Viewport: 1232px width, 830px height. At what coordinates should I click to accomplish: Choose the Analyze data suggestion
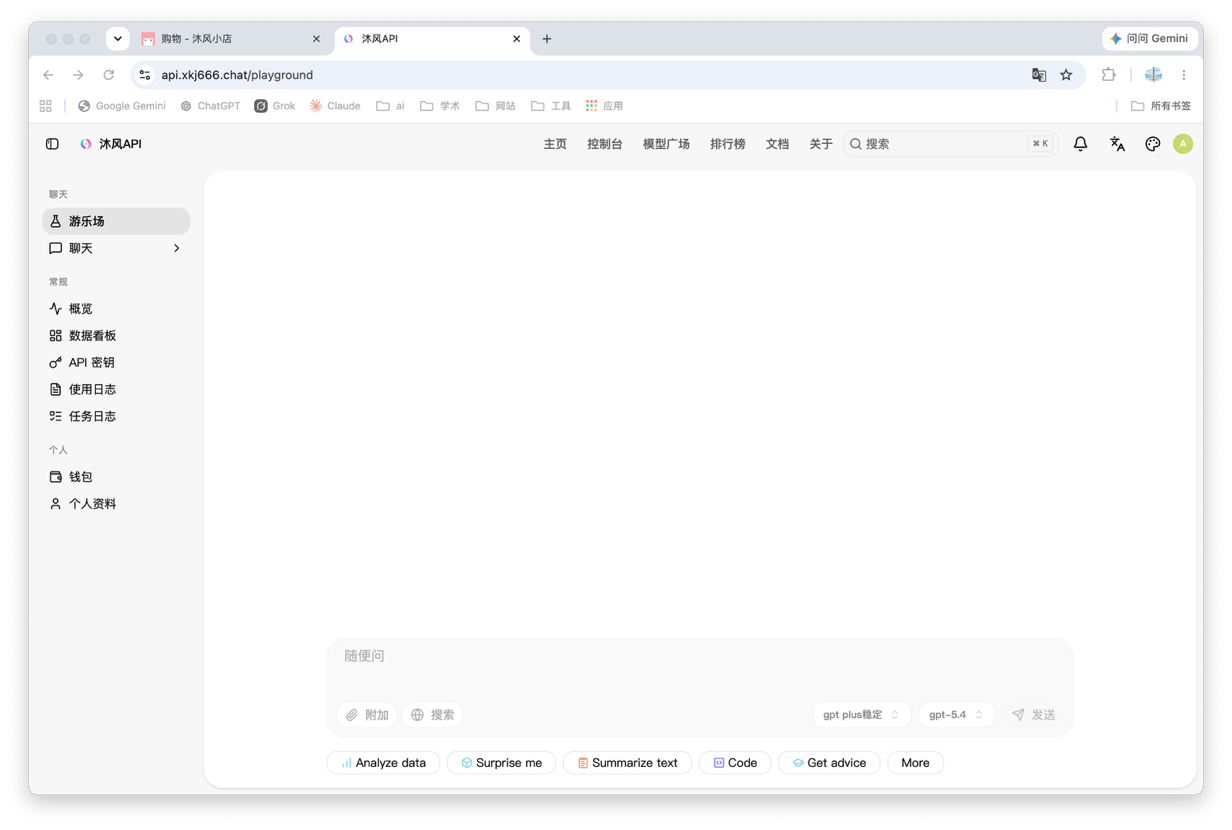click(x=383, y=763)
